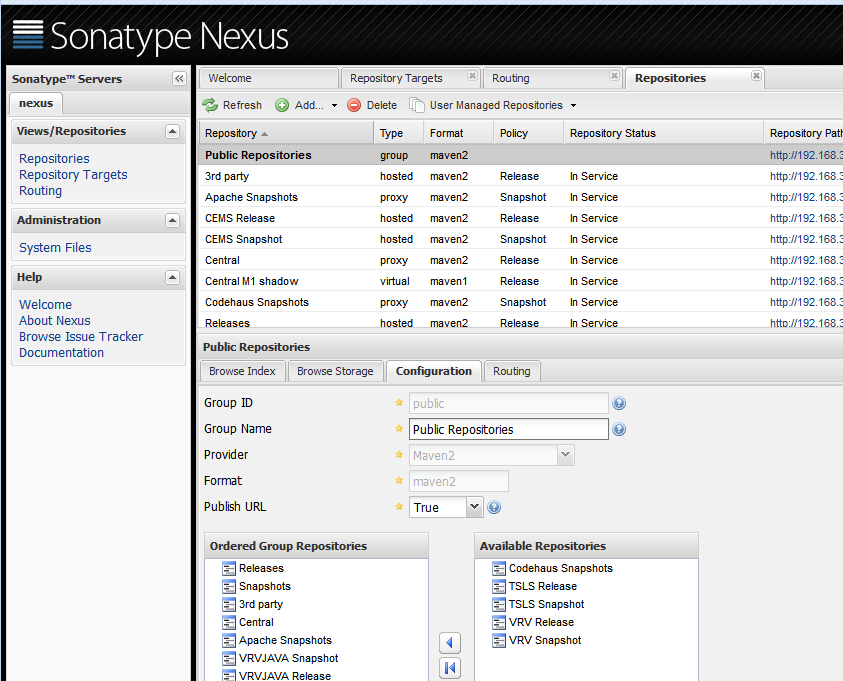Open the Documentation link
This screenshot has height=681, width=843.
click(62, 353)
